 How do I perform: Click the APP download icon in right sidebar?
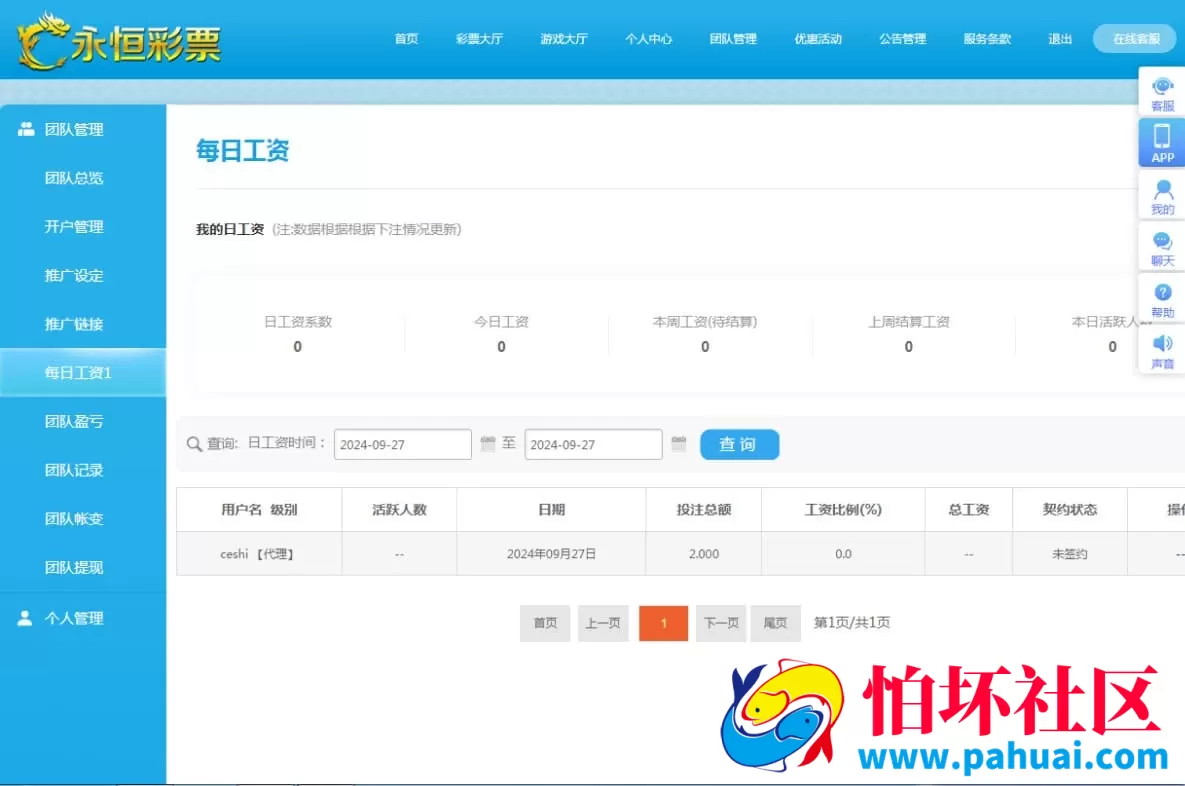click(x=1161, y=142)
